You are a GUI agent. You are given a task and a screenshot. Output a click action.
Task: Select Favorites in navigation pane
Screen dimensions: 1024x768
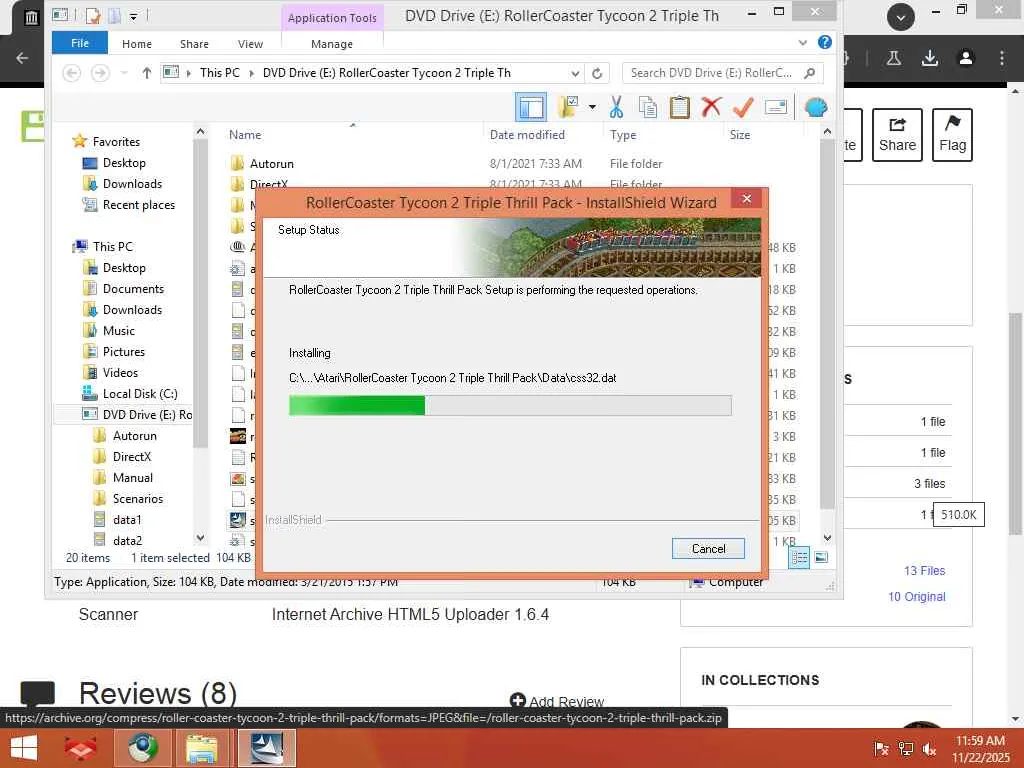(116, 141)
